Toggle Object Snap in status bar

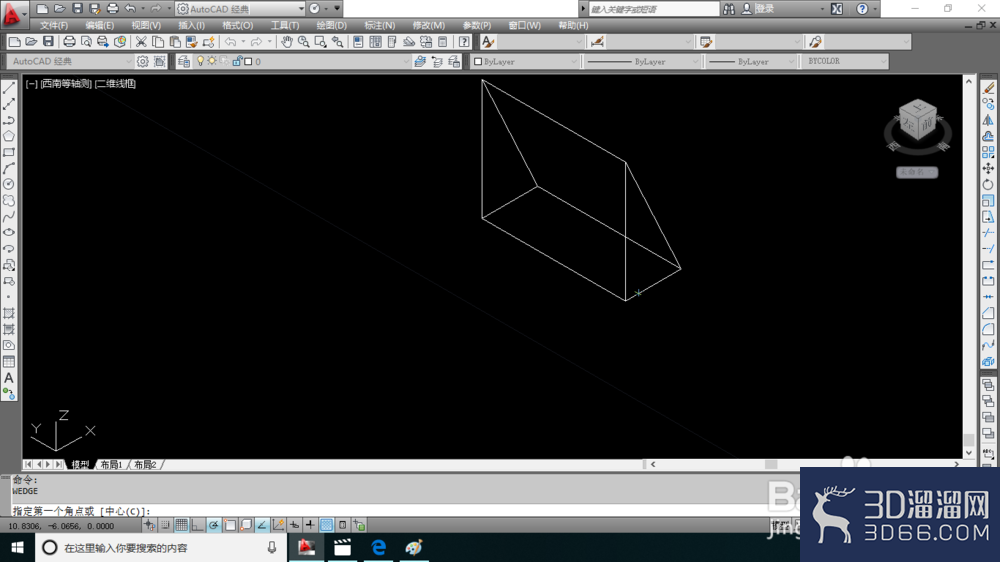click(230, 526)
